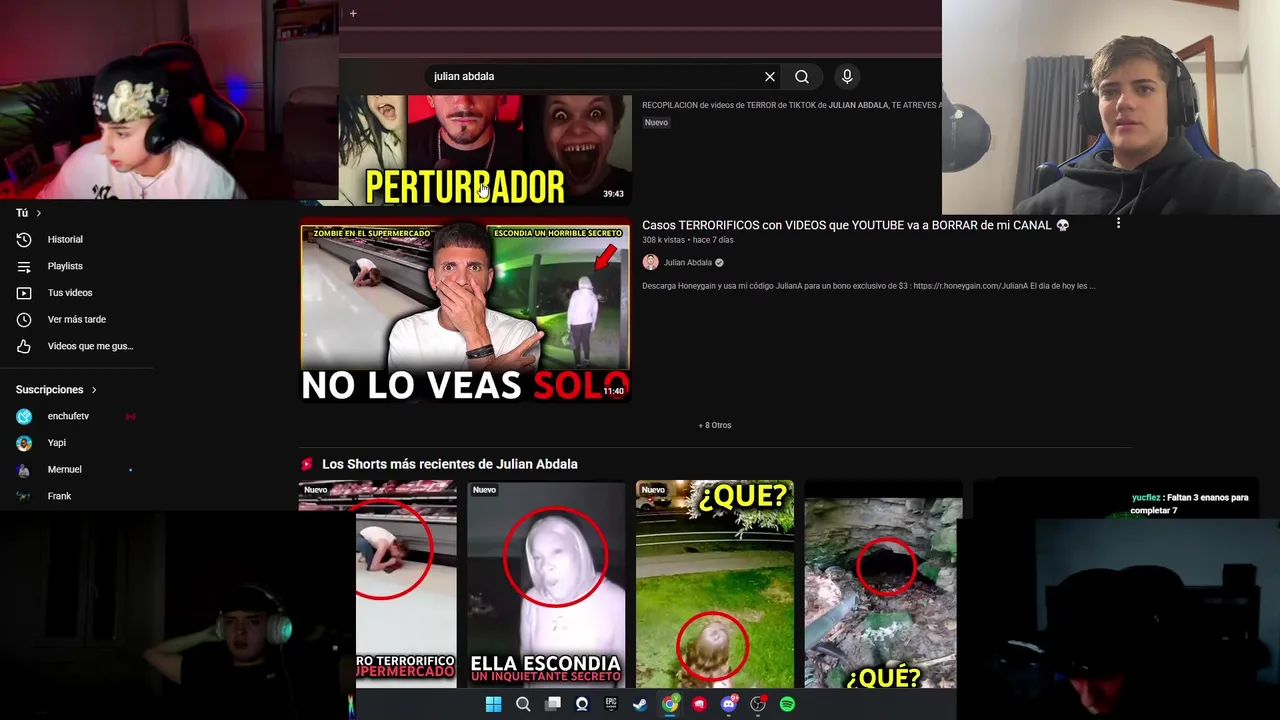Open Windows taskbar search

(x=523, y=704)
